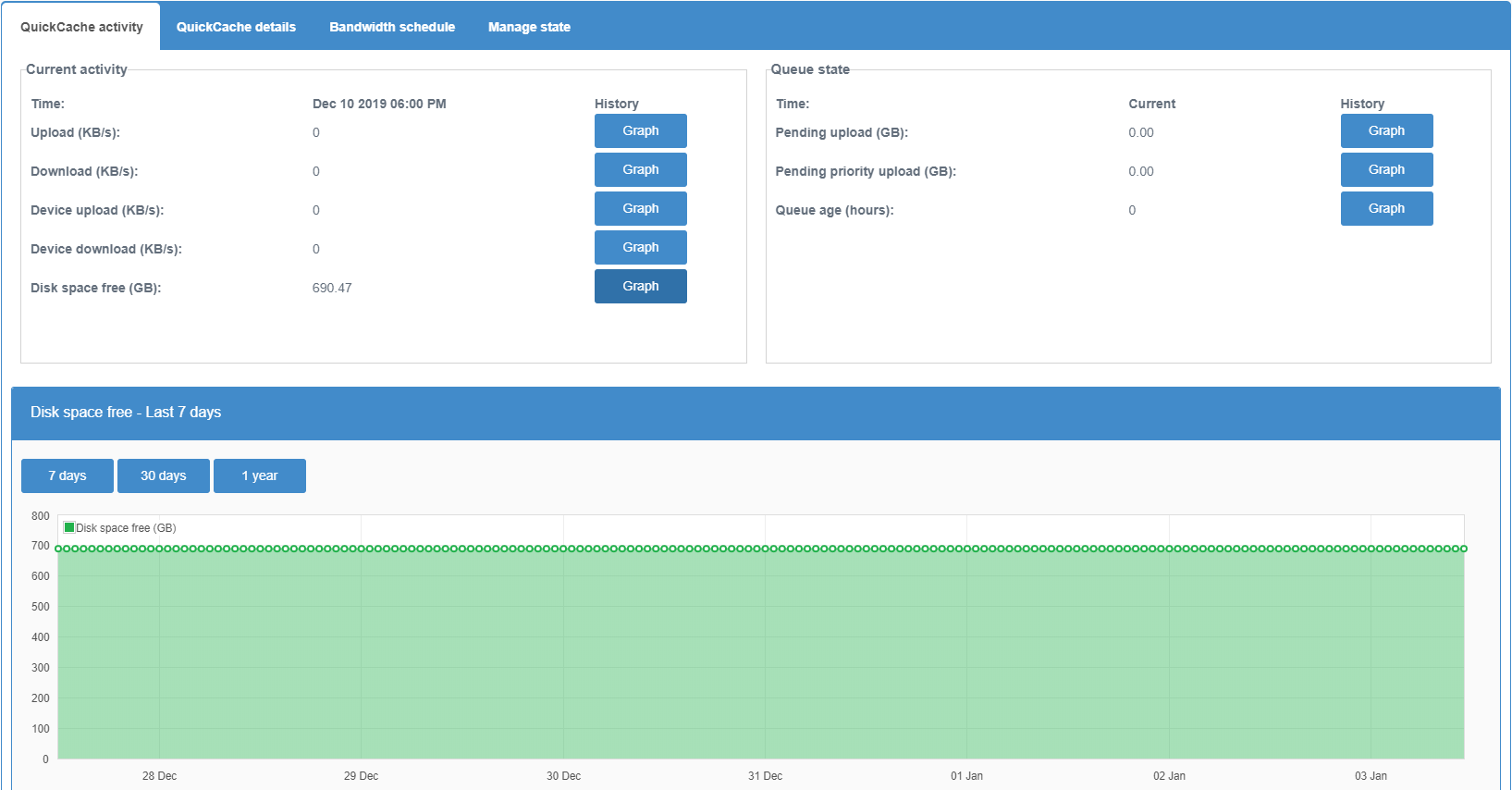
Task: Select the 7 days range
Action: point(68,476)
